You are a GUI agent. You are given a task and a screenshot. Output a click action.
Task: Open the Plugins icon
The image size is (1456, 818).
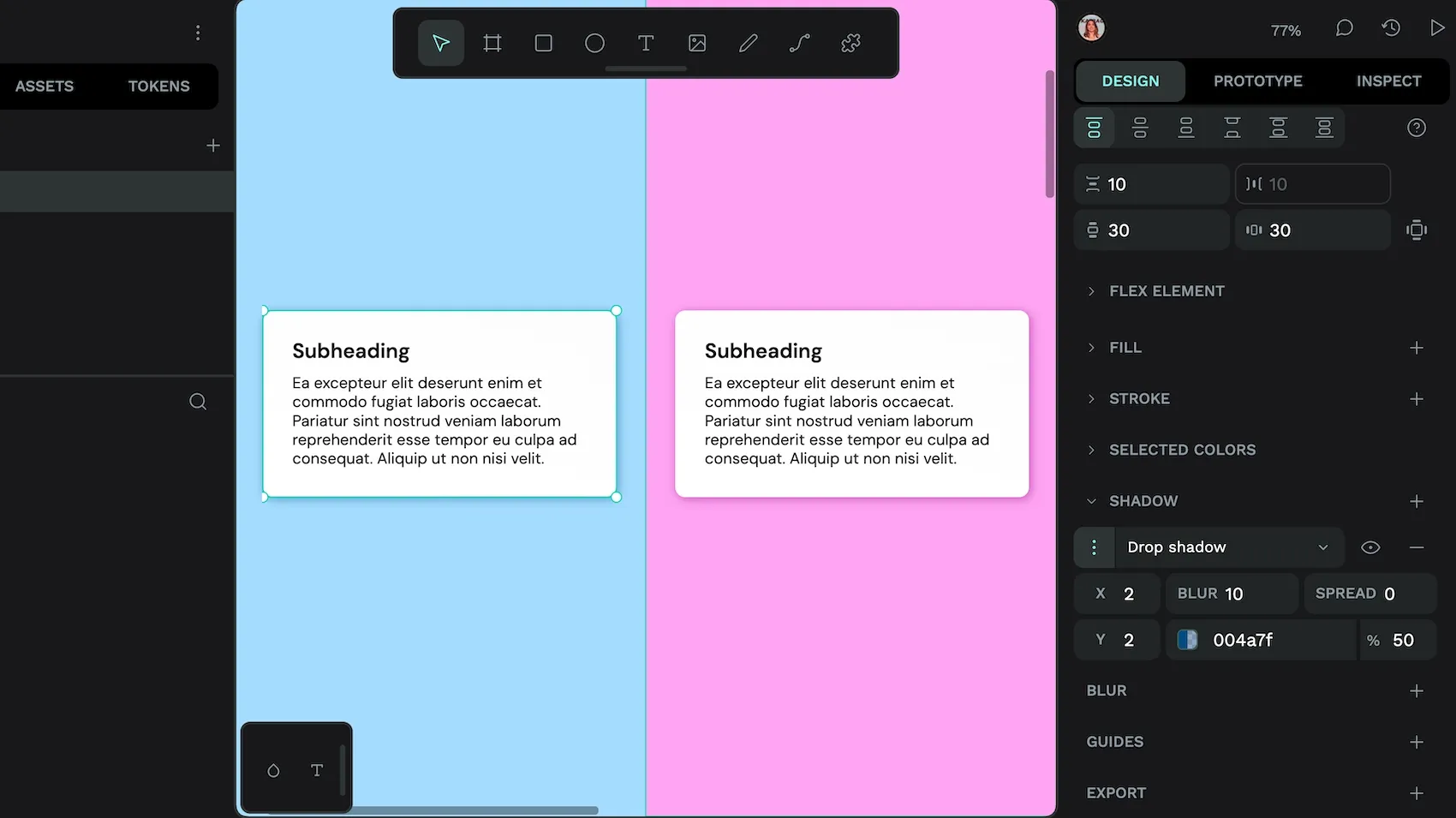[x=850, y=43]
